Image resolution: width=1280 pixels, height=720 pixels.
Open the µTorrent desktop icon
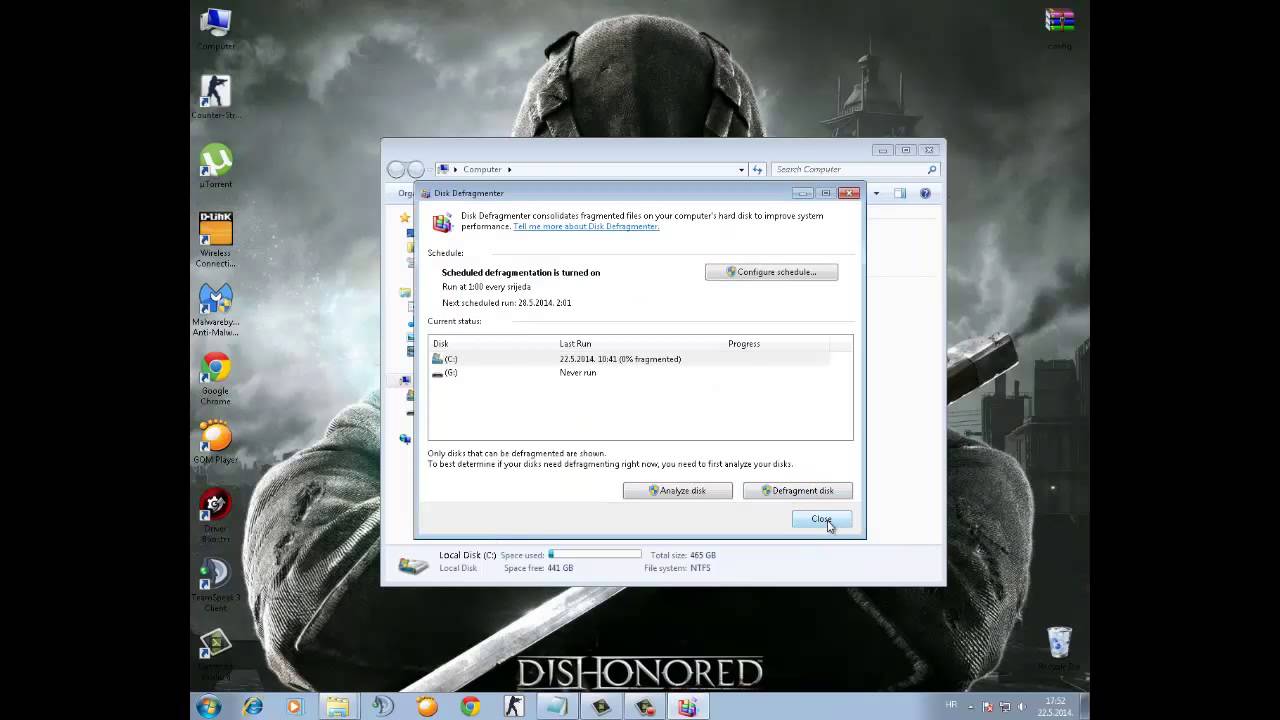(216, 166)
